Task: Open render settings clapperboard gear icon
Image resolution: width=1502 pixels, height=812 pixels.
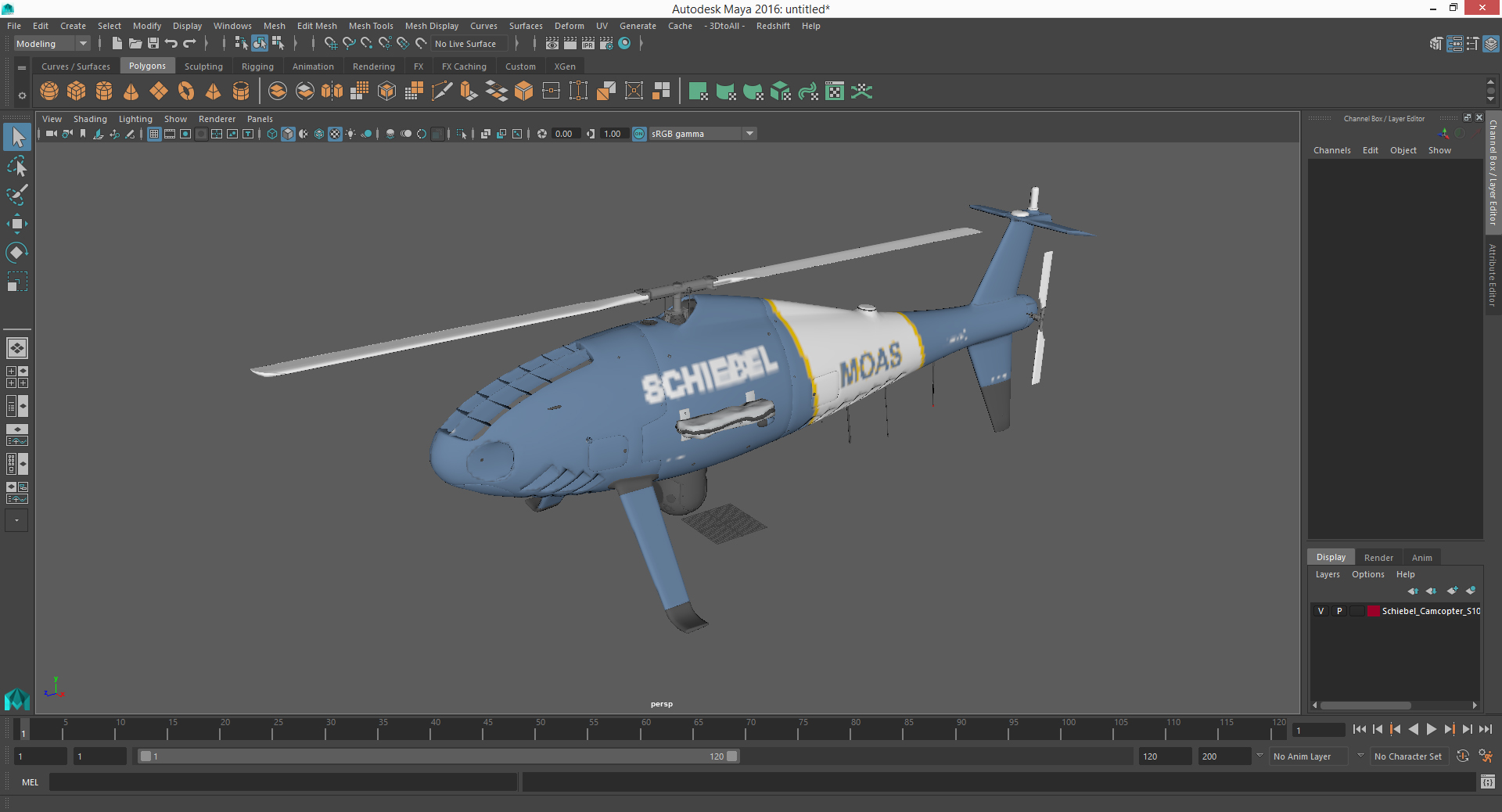Action: [x=606, y=44]
